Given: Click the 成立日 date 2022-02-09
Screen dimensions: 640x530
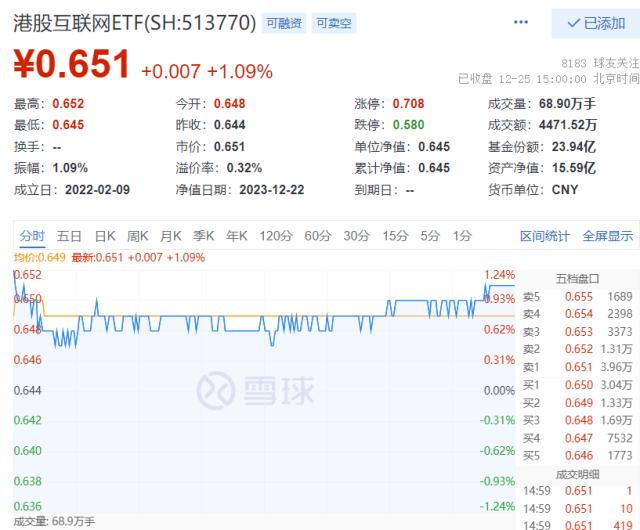Looking at the screenshot, I should (x=97, y=190).
